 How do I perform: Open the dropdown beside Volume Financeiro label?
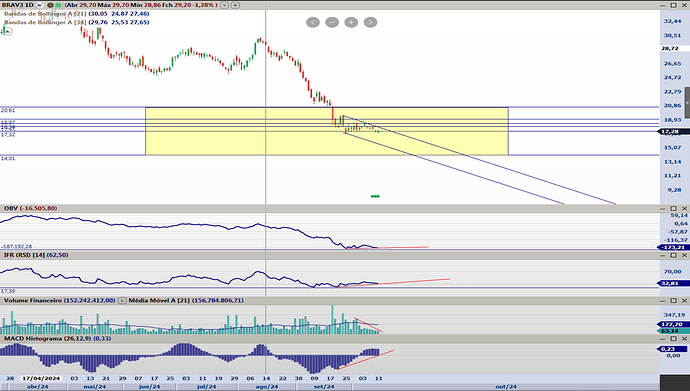point(122,300)
